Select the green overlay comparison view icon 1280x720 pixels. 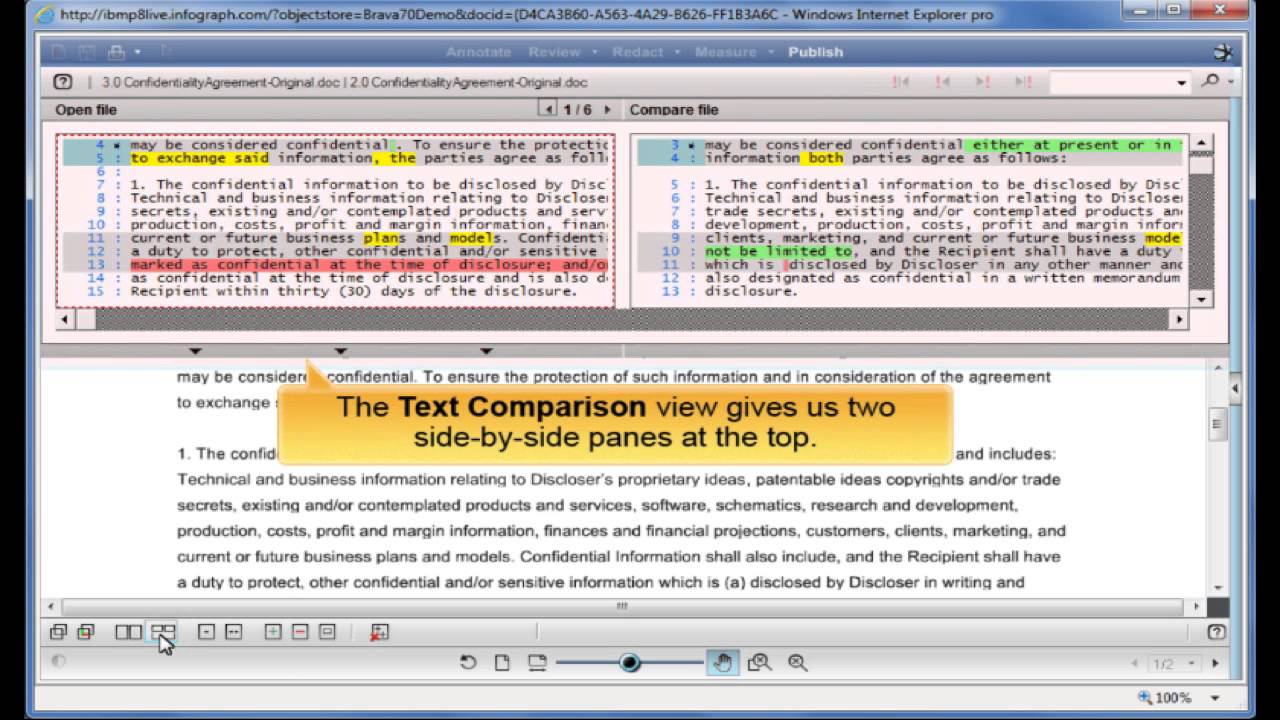[x=86, y=632]
